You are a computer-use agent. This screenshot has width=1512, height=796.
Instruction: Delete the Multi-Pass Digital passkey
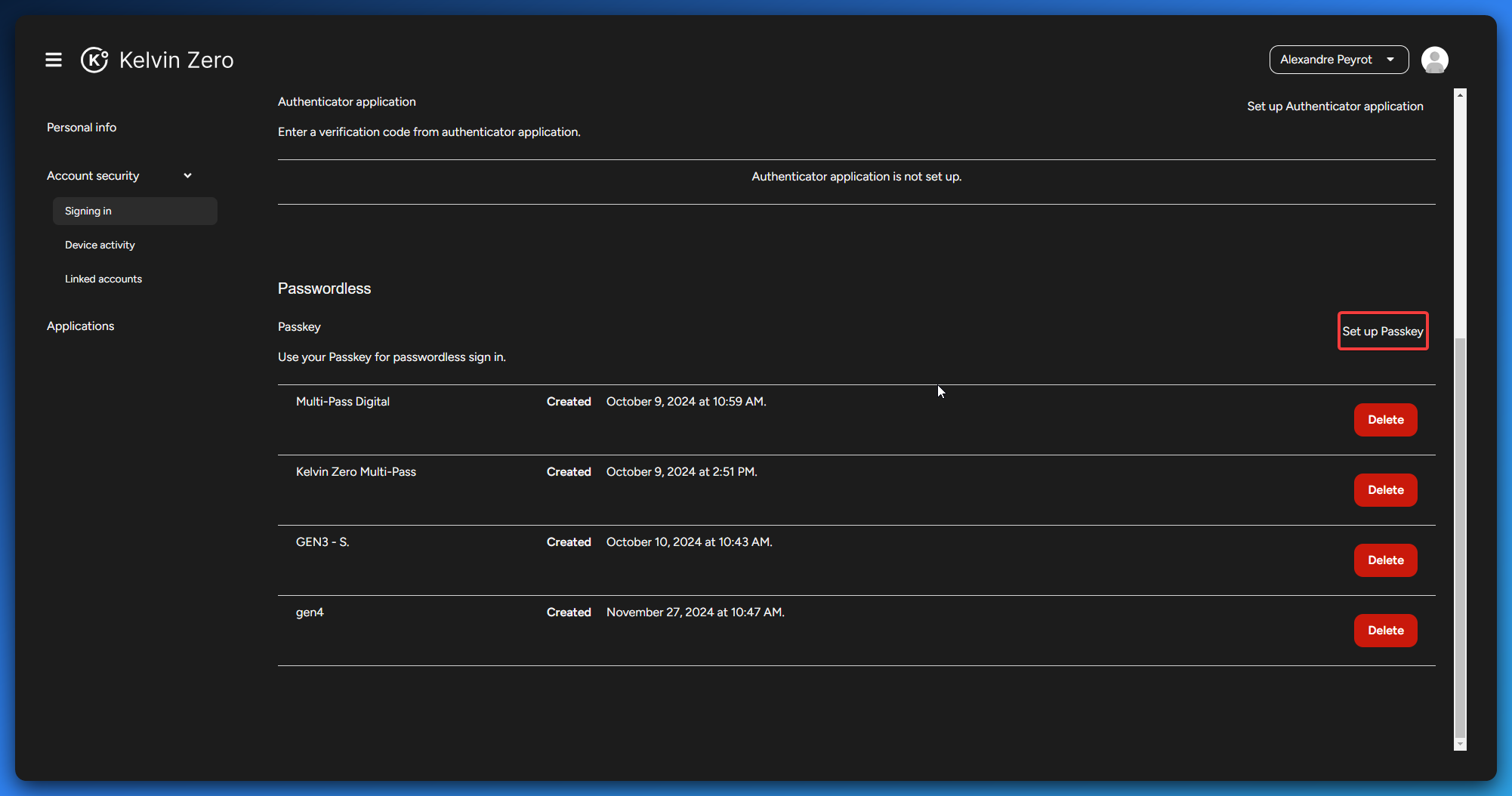(1385, 420)
